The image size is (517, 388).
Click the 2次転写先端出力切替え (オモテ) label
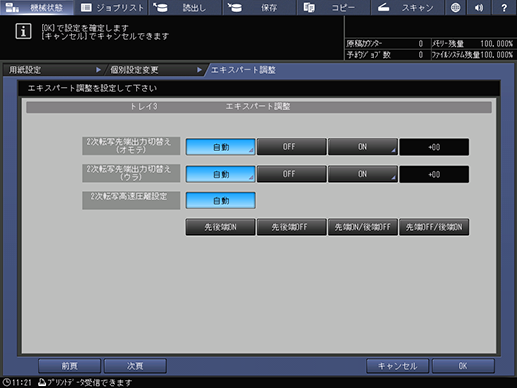[131, 146]
